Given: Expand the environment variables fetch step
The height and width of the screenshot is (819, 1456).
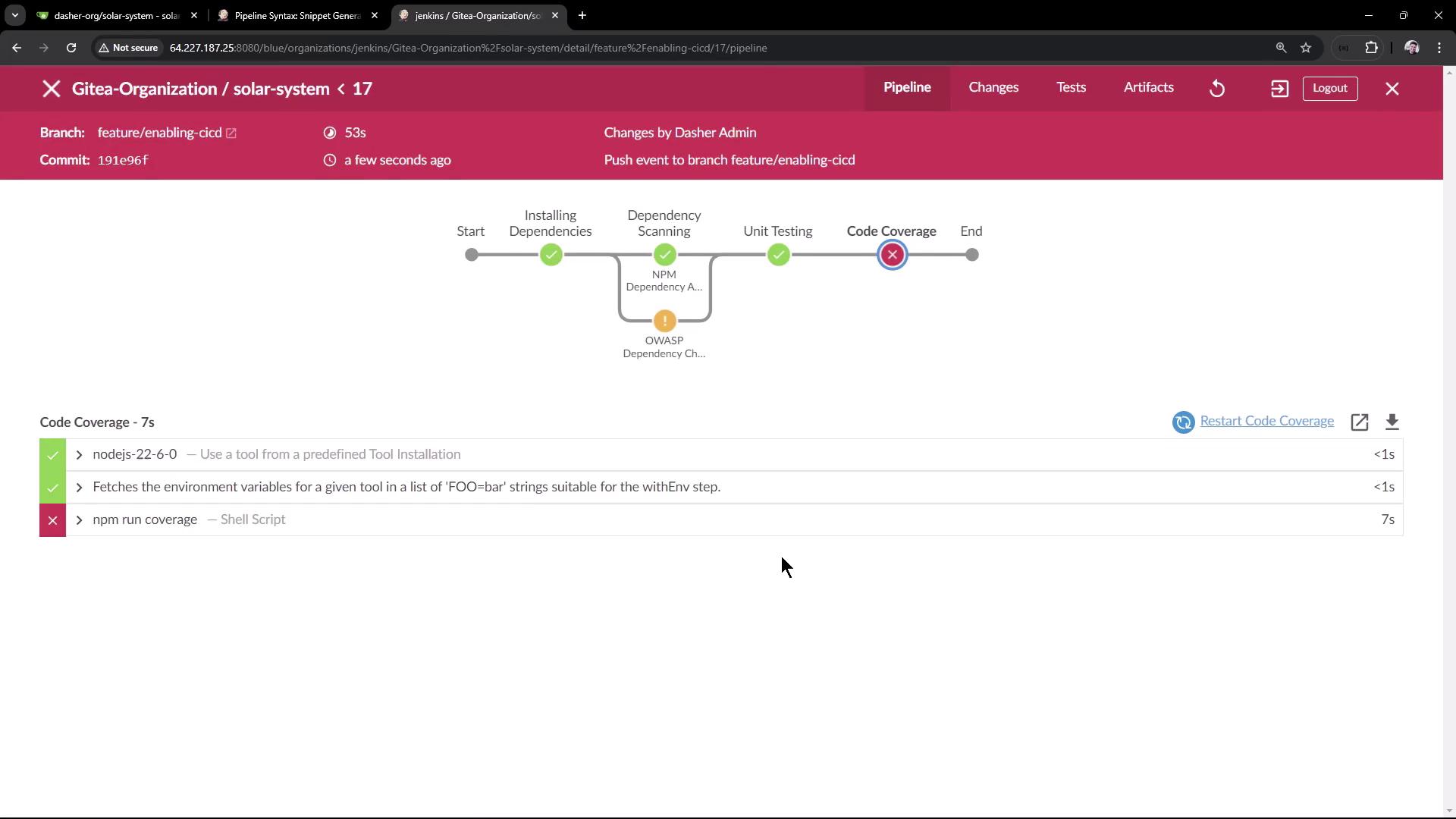Looking at the screenshot, I should coord(79,488).
